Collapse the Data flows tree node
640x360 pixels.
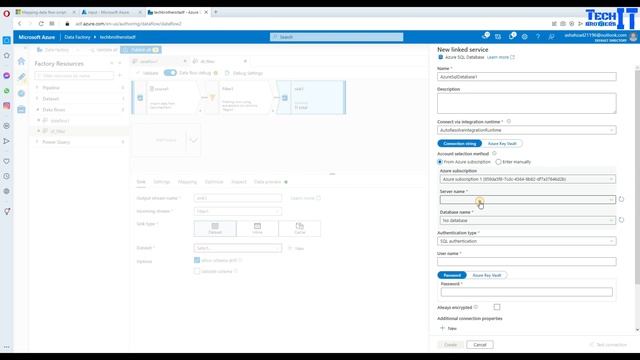(37, 110)
